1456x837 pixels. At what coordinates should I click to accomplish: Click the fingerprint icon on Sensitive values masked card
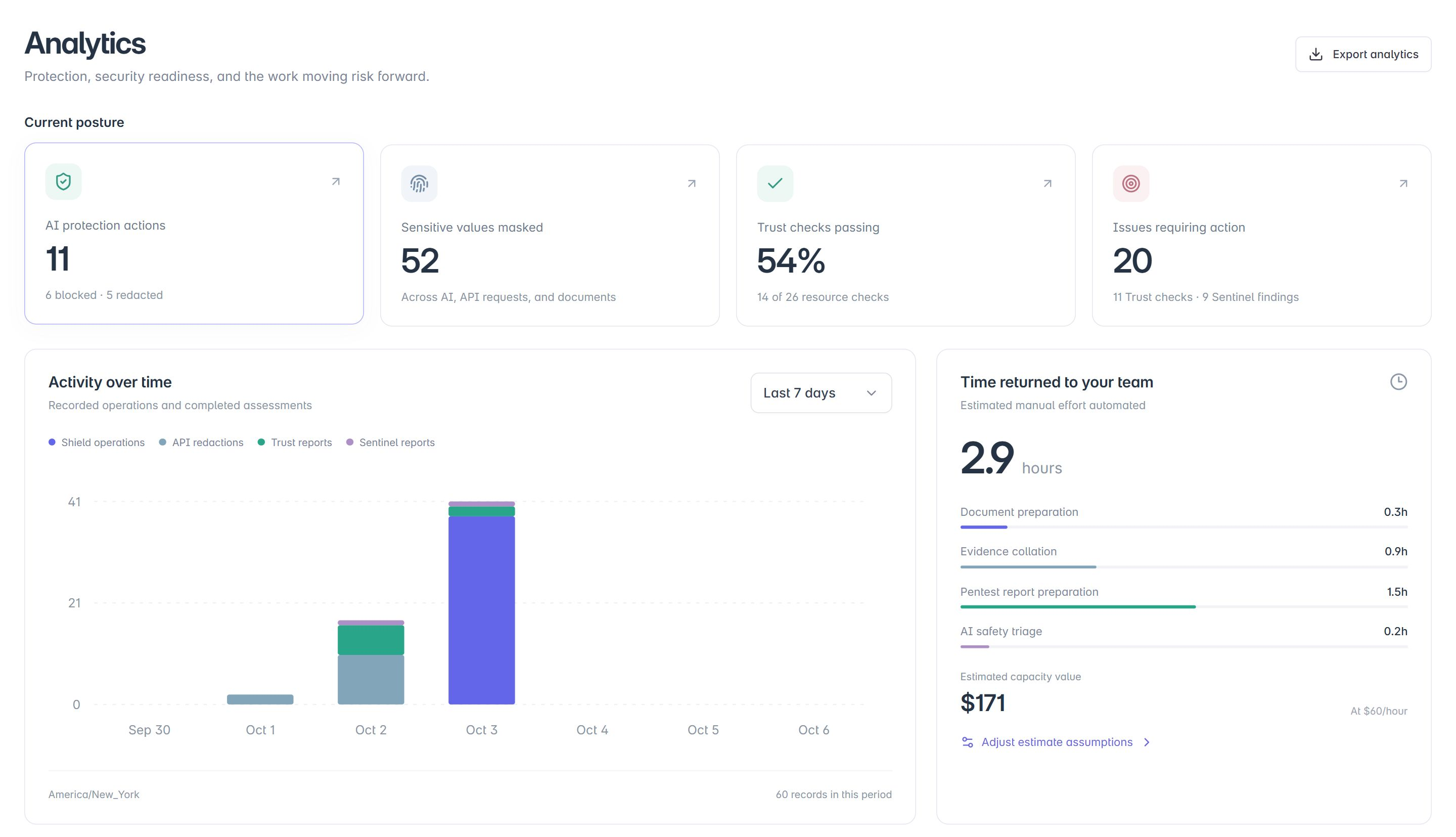tap(419, 184)
